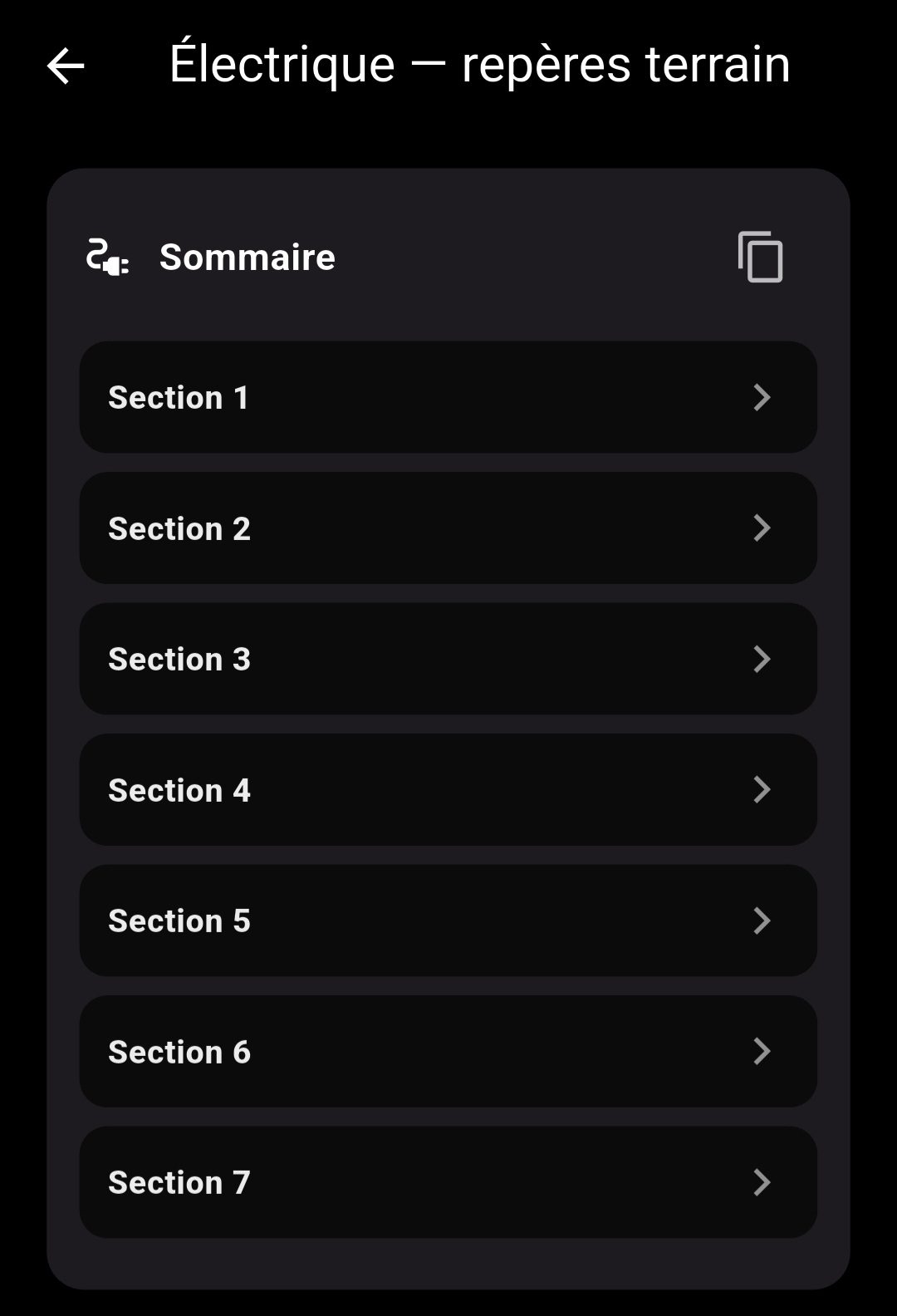Open Section 3 via its right chevron
Viewport: 897px width, 1316px height.
coord(762,659)
